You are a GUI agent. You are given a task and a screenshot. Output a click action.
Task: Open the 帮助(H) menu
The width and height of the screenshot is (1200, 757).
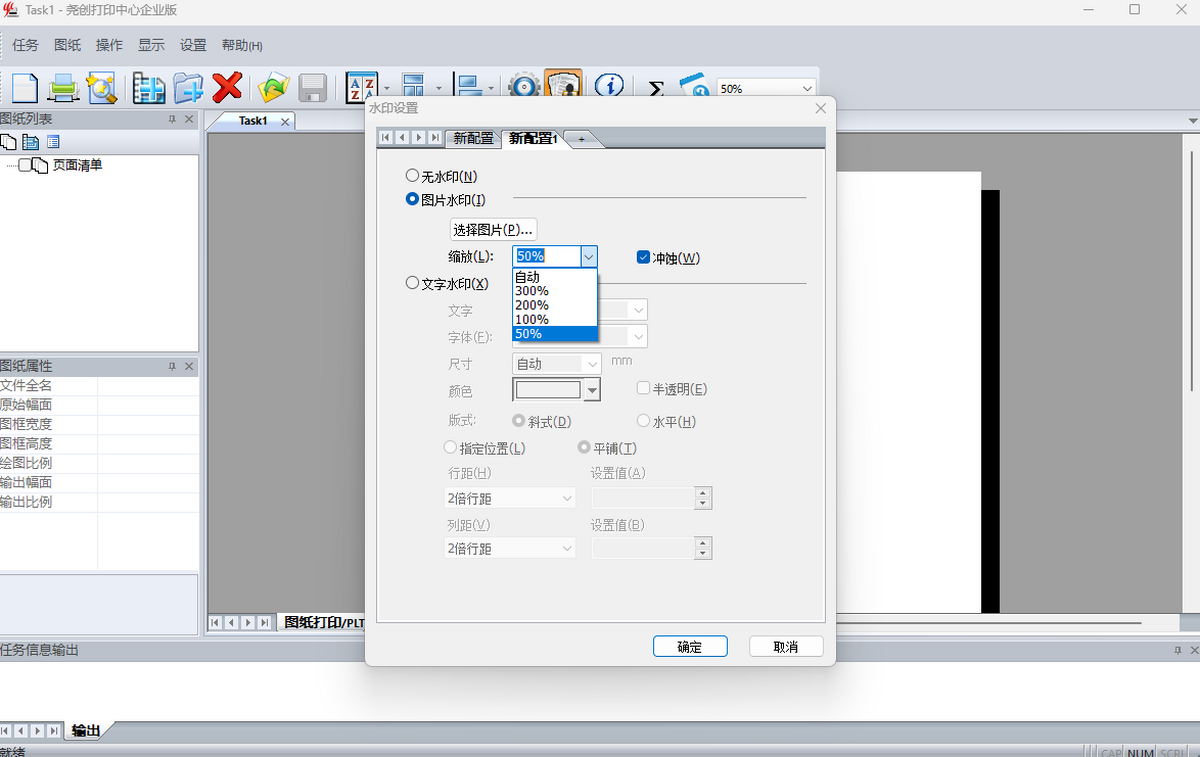coord(242,45)
